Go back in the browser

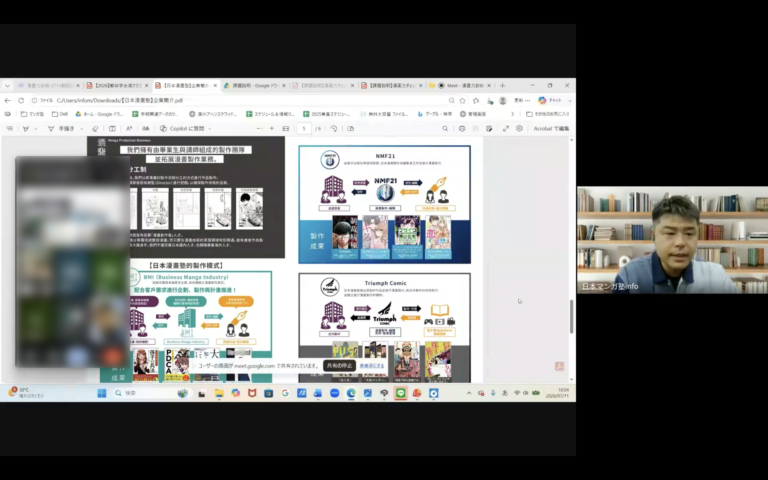[x=7, y=100]
